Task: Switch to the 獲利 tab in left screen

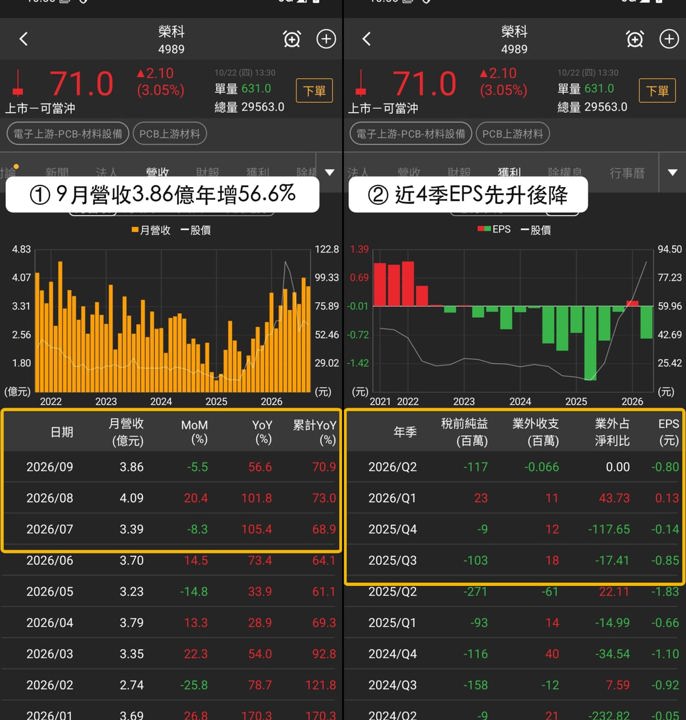Action: [258, 173]
